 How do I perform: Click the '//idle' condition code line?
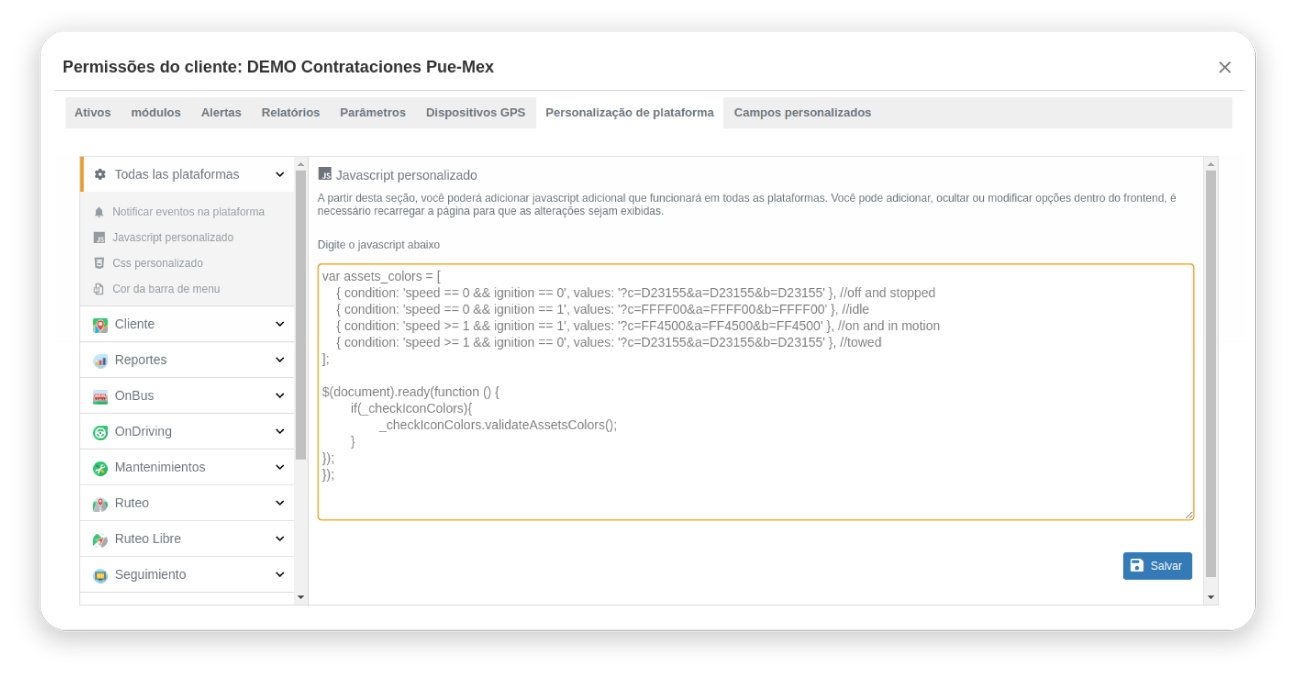click(603, 310)
